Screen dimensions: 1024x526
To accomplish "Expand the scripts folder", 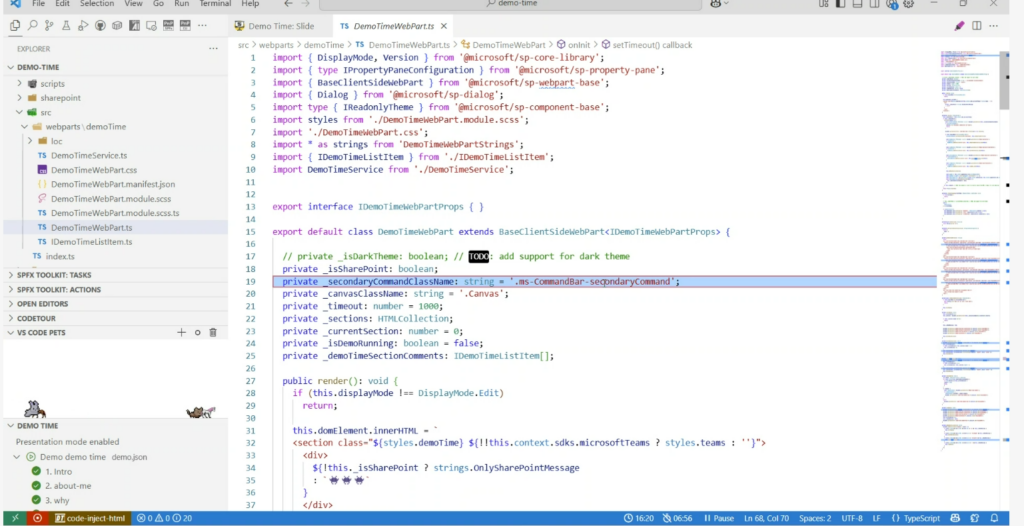I will coord(52,83).
